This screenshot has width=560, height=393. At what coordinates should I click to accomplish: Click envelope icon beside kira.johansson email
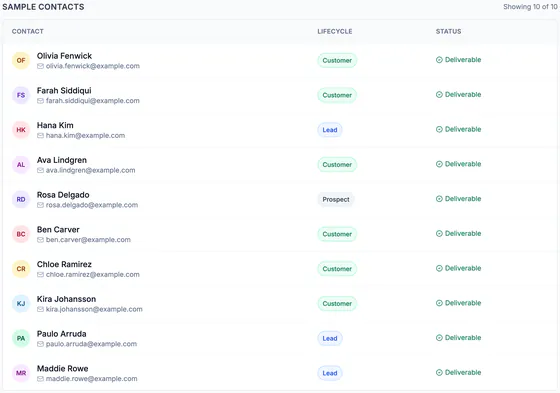click(40, 309)
